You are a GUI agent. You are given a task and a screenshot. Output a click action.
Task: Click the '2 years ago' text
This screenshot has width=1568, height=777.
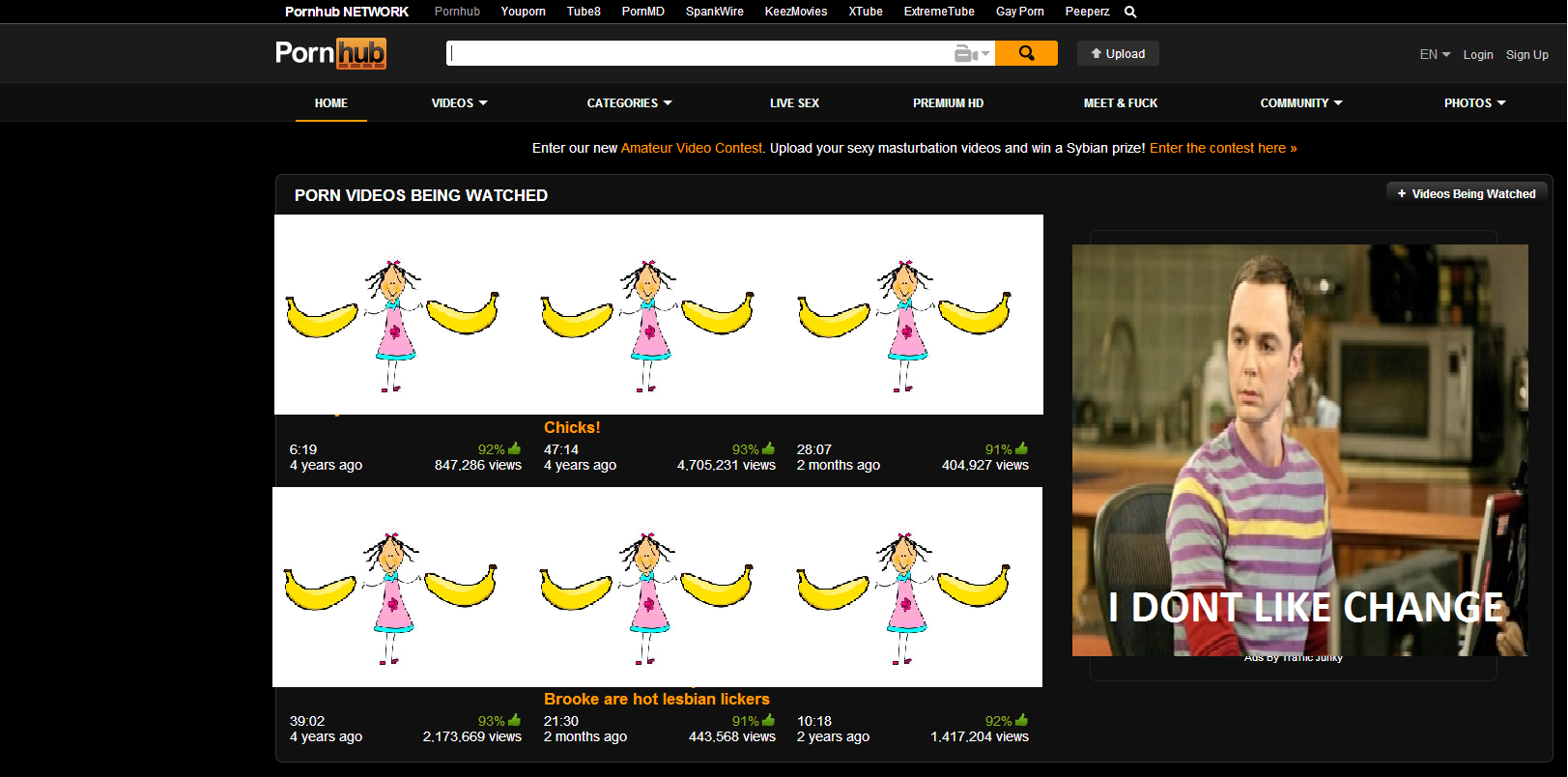[x=833, y=736]
